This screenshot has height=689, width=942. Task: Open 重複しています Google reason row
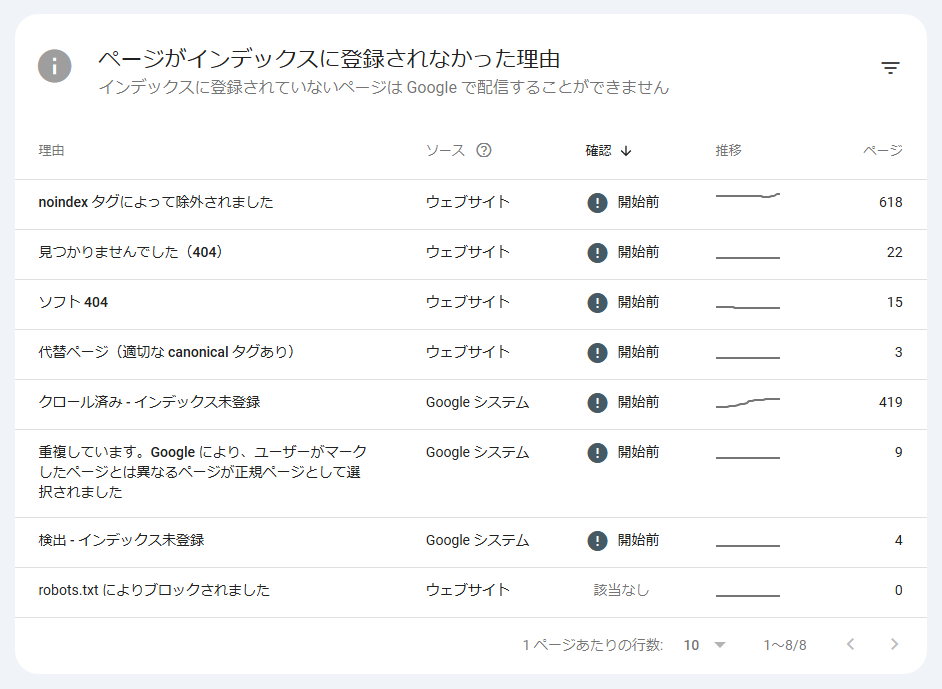click(x=202, y=472)
